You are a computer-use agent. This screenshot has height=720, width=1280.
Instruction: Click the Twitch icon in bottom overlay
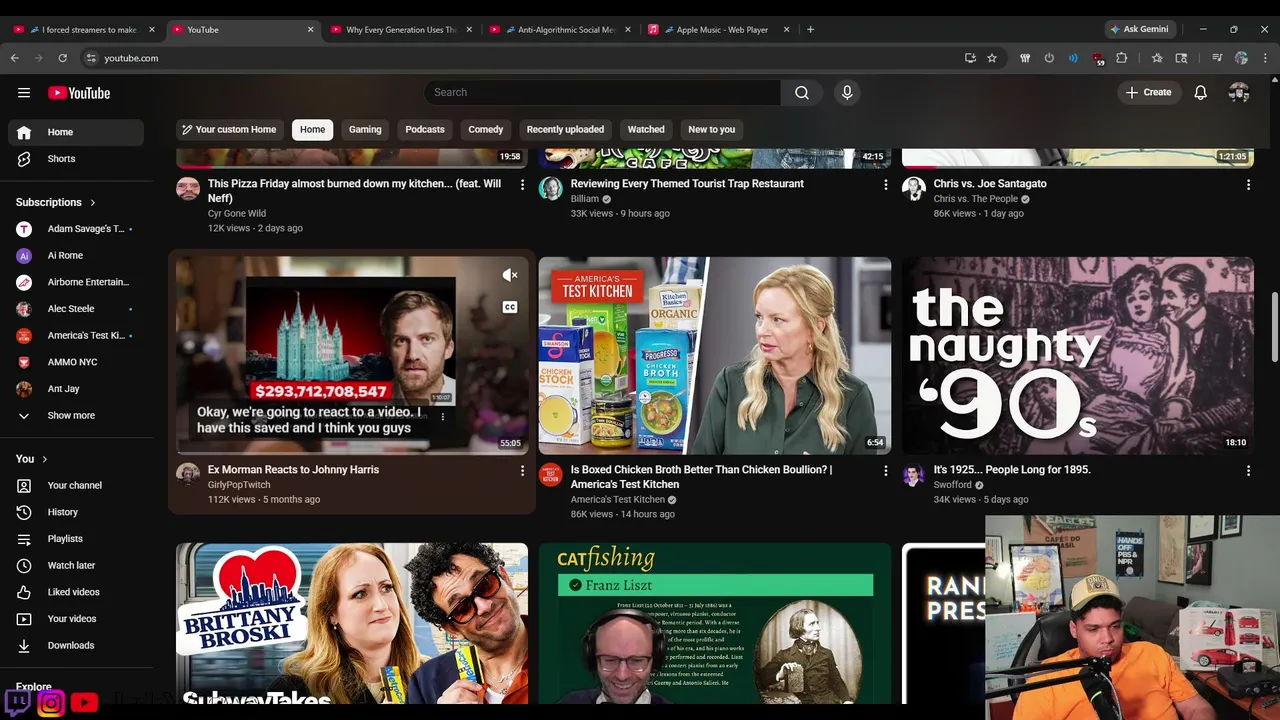(18, 703)
